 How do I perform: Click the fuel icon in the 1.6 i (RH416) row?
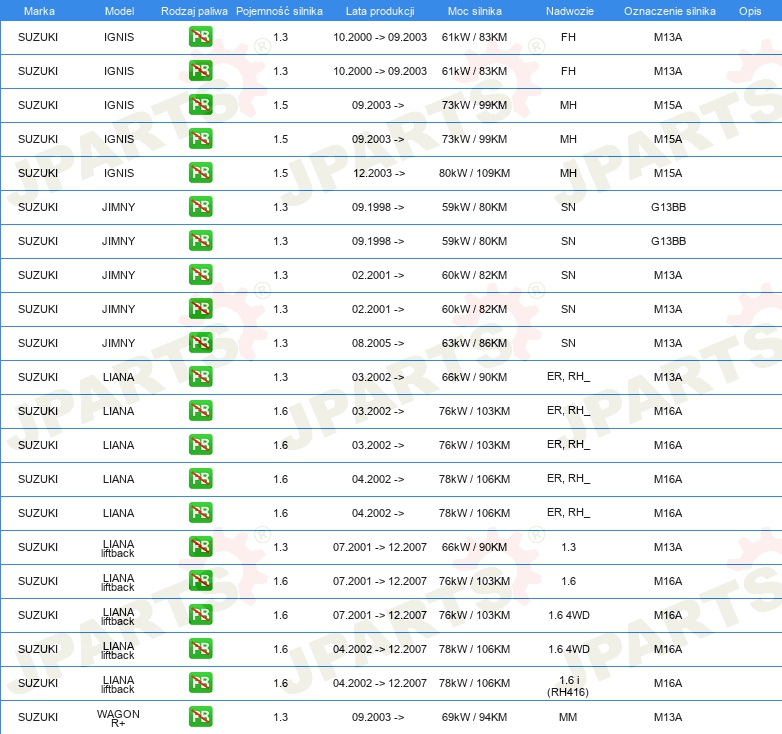click(200, 682)
